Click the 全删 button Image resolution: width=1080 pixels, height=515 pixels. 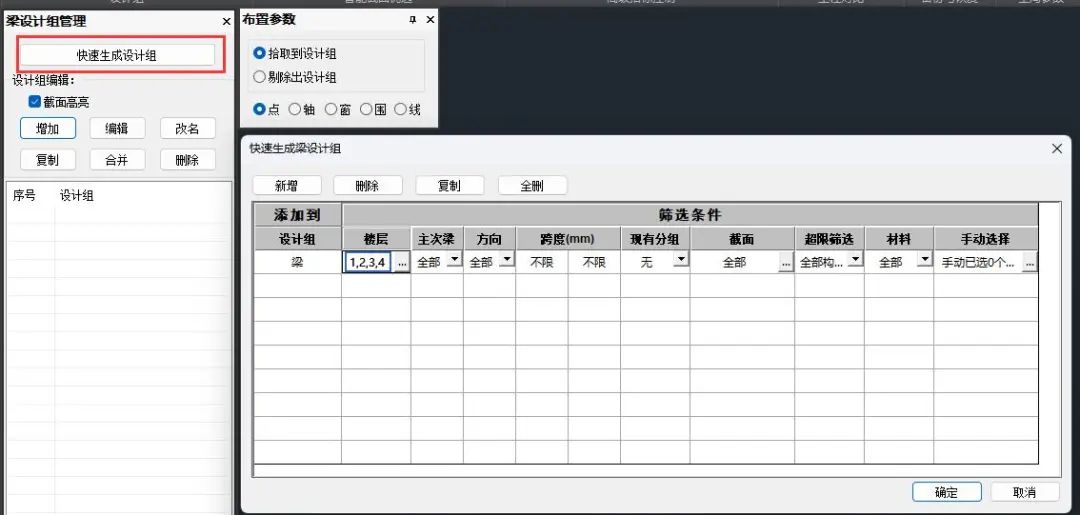coord(532,185)
